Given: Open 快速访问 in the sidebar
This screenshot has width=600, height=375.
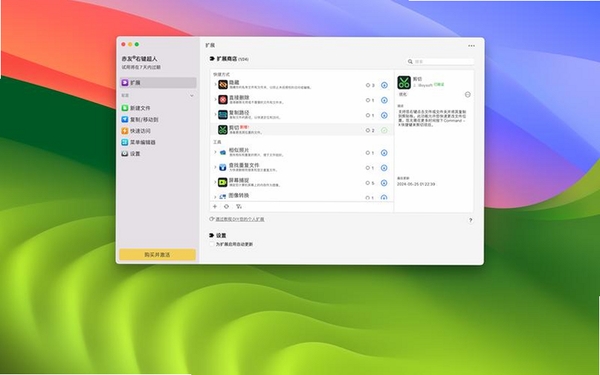Looking at the screenshot, I should pyautogui.click(x=136, y=131).
